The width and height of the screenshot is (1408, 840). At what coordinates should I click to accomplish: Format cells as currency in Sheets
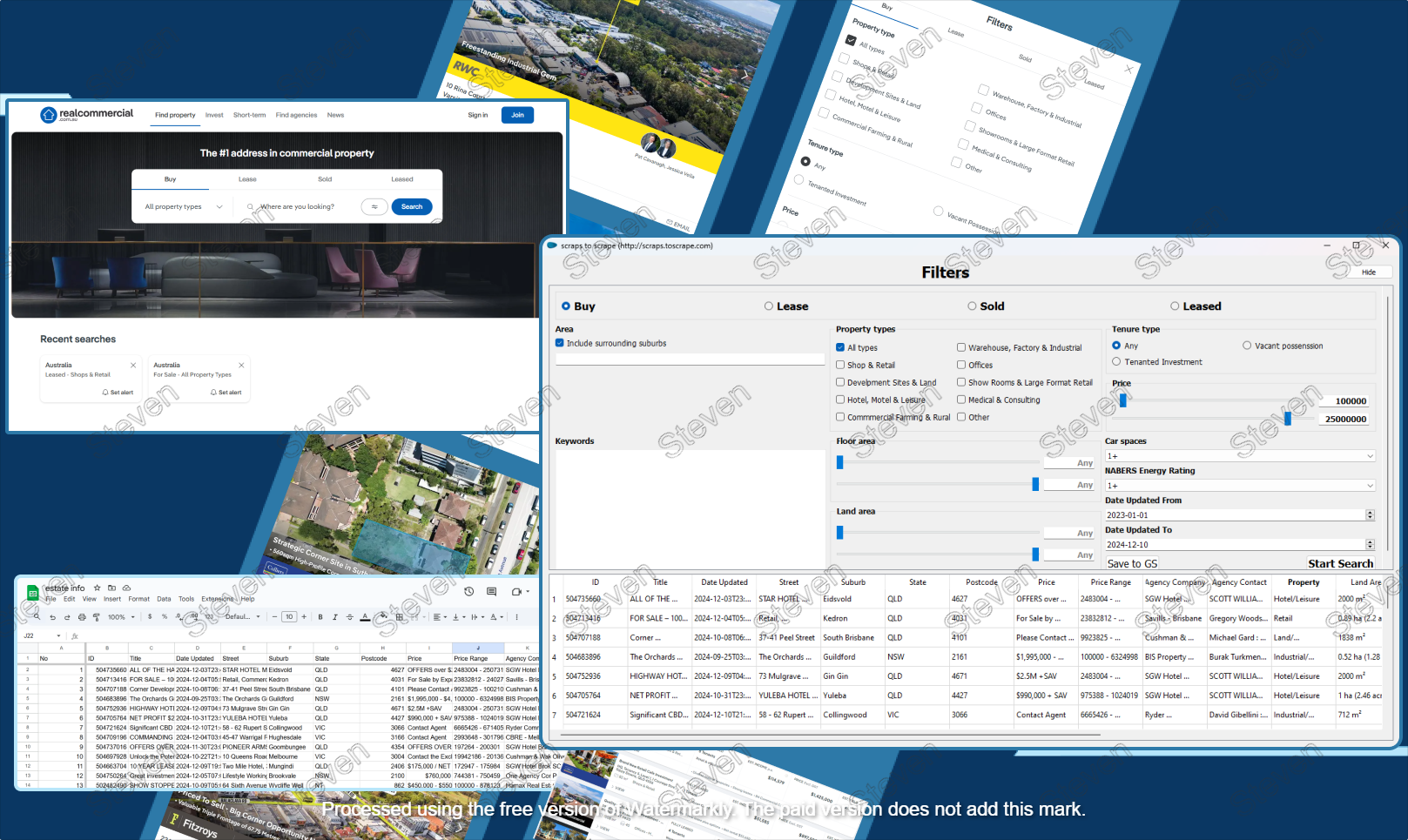pos(150,616)
